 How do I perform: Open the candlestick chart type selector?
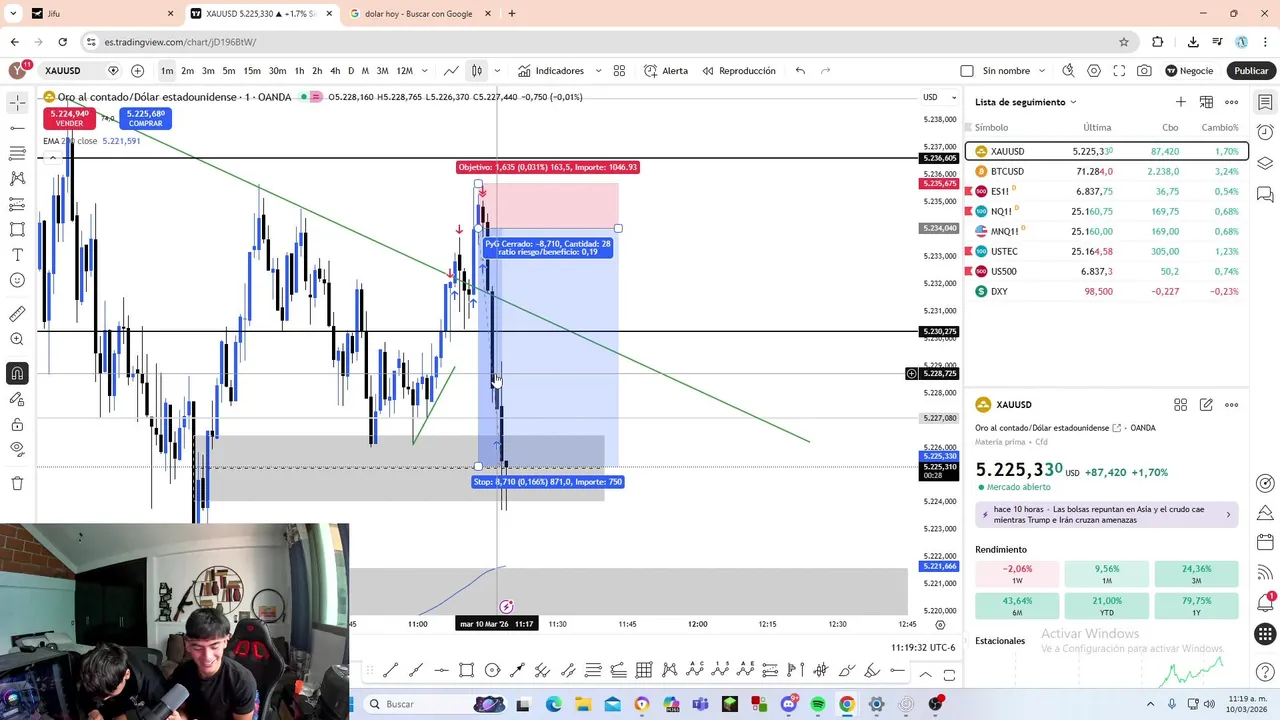(x=477, y=71)
